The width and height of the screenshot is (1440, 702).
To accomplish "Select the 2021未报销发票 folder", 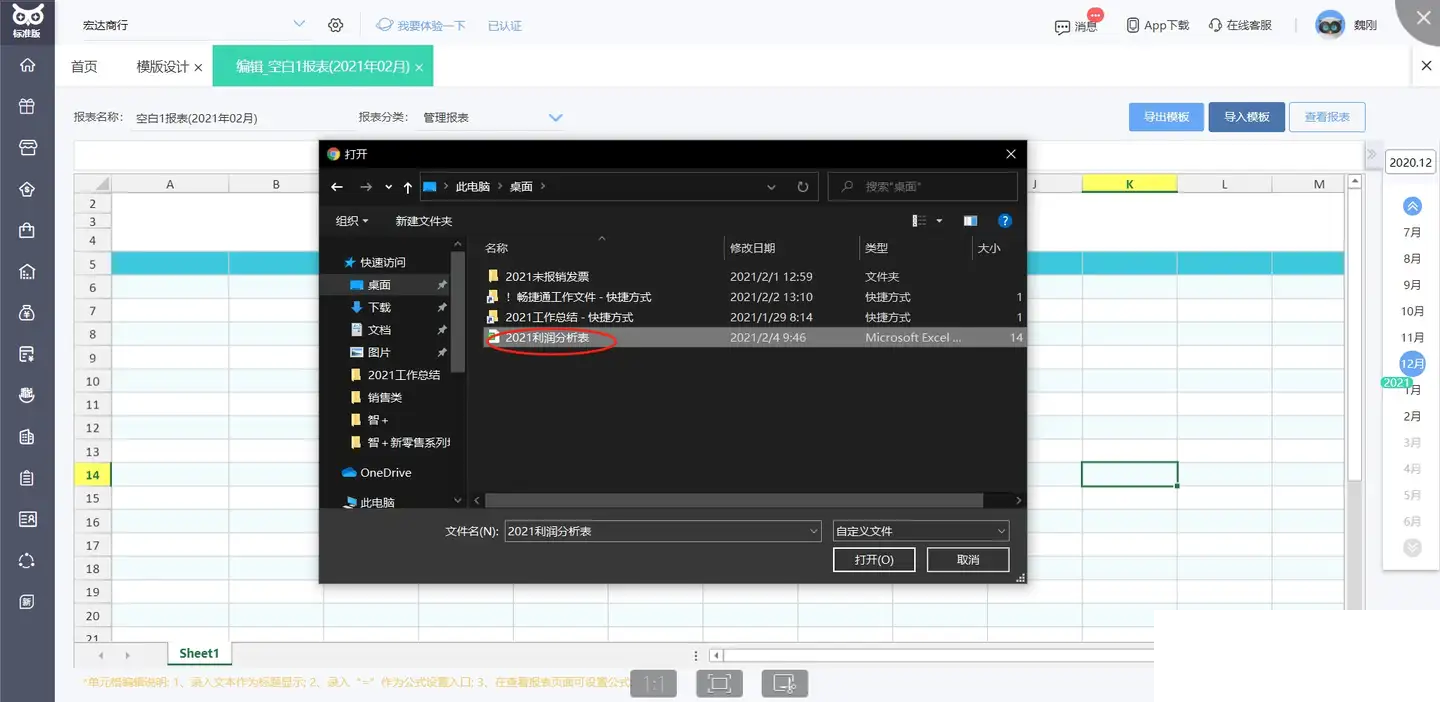I will (547, 276).
